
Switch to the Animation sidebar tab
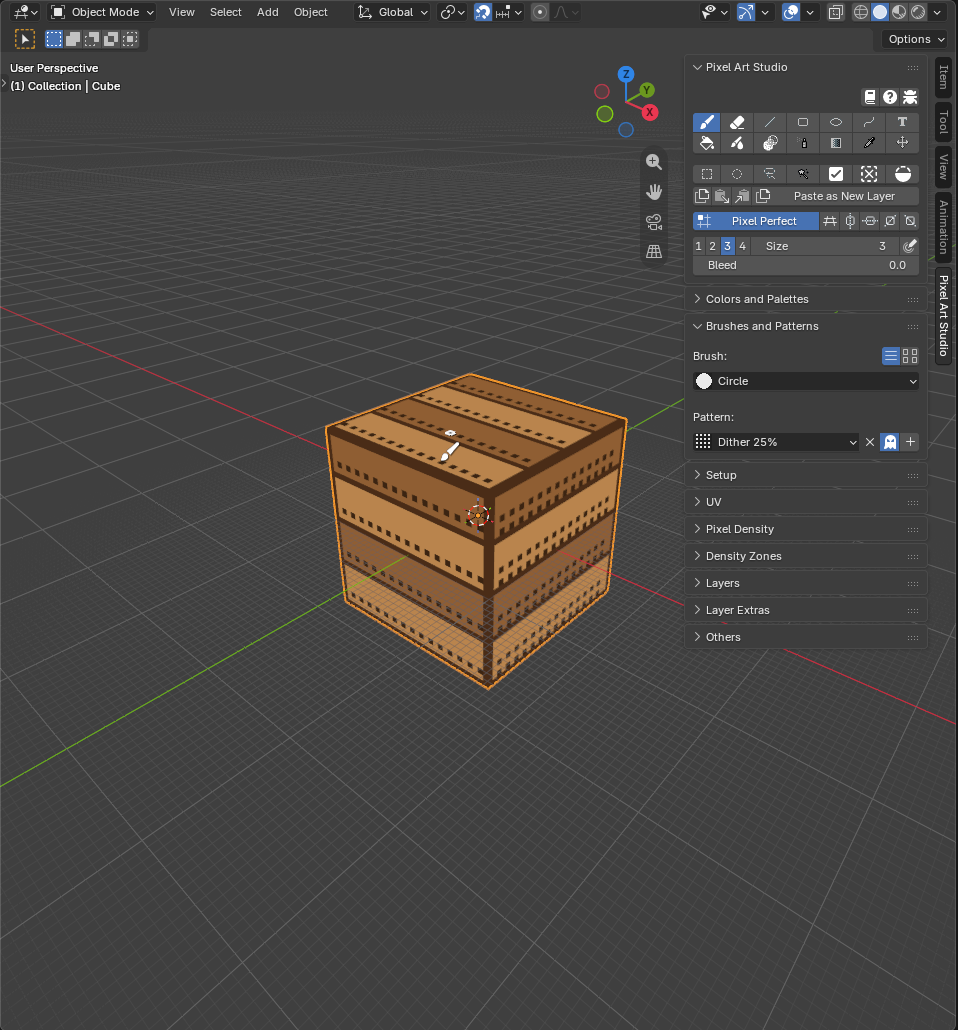(944, 227)
